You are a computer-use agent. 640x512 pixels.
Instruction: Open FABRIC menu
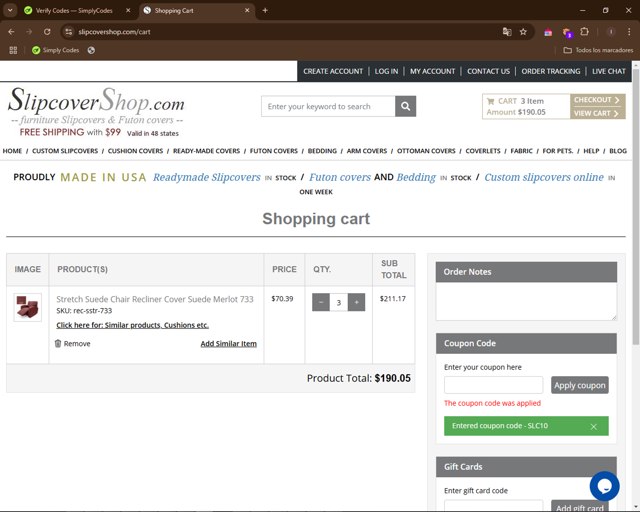[x=521, y=151]
